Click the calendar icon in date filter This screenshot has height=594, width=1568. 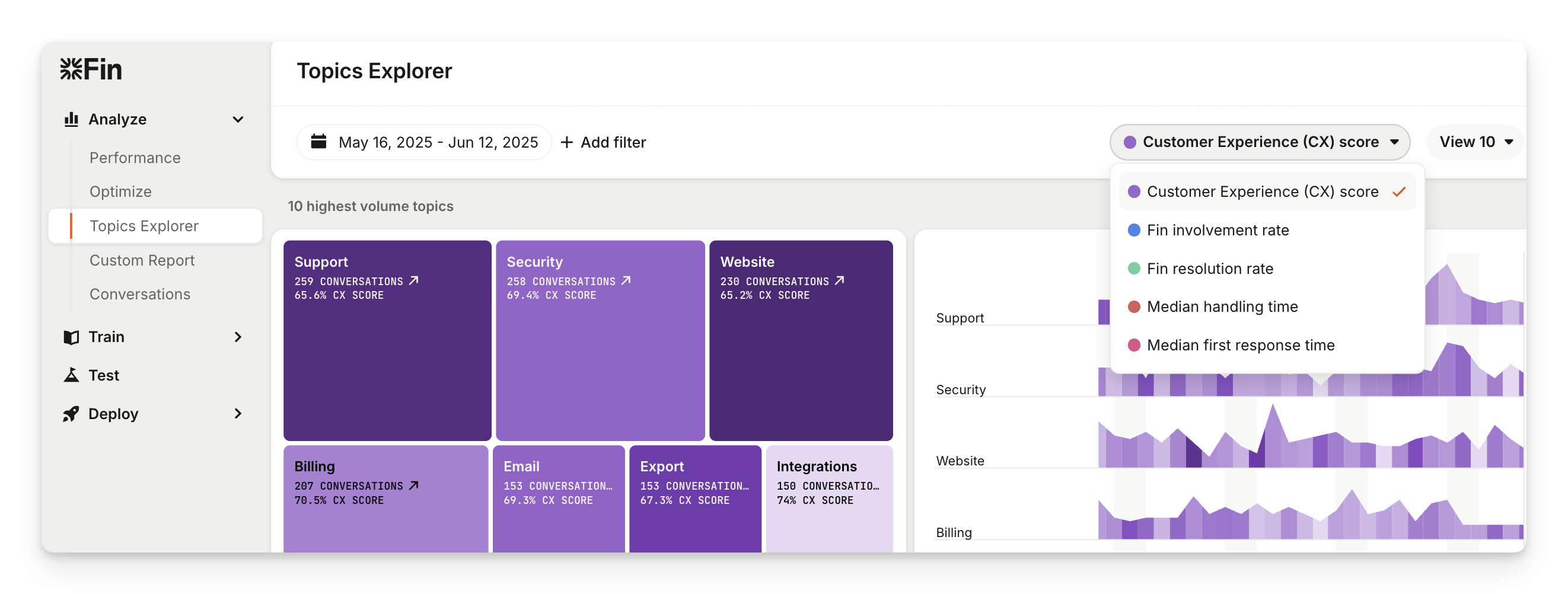(x=319, y=142)
